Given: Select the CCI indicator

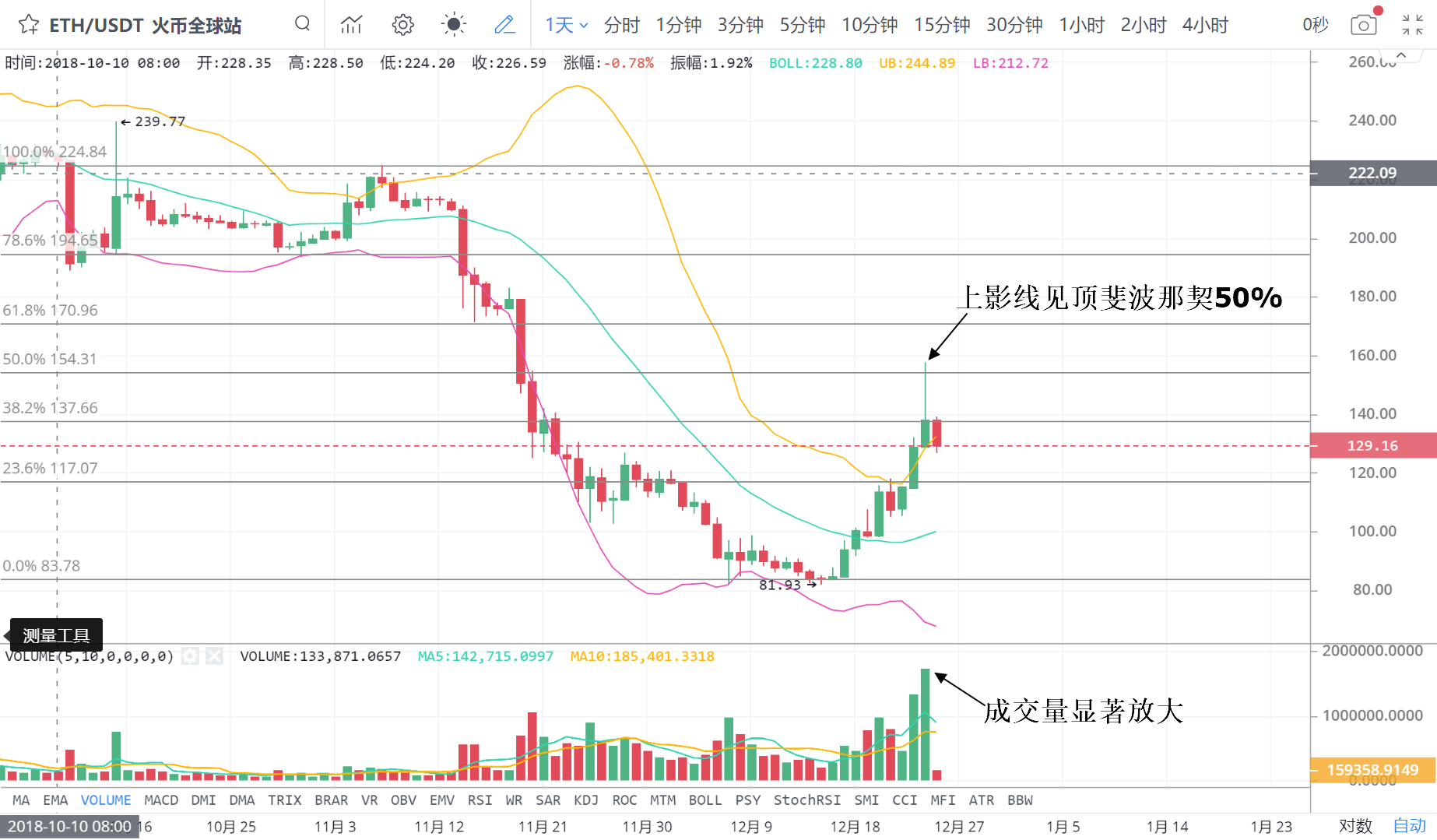Looking at the screenshot, I should pos(905,800).
